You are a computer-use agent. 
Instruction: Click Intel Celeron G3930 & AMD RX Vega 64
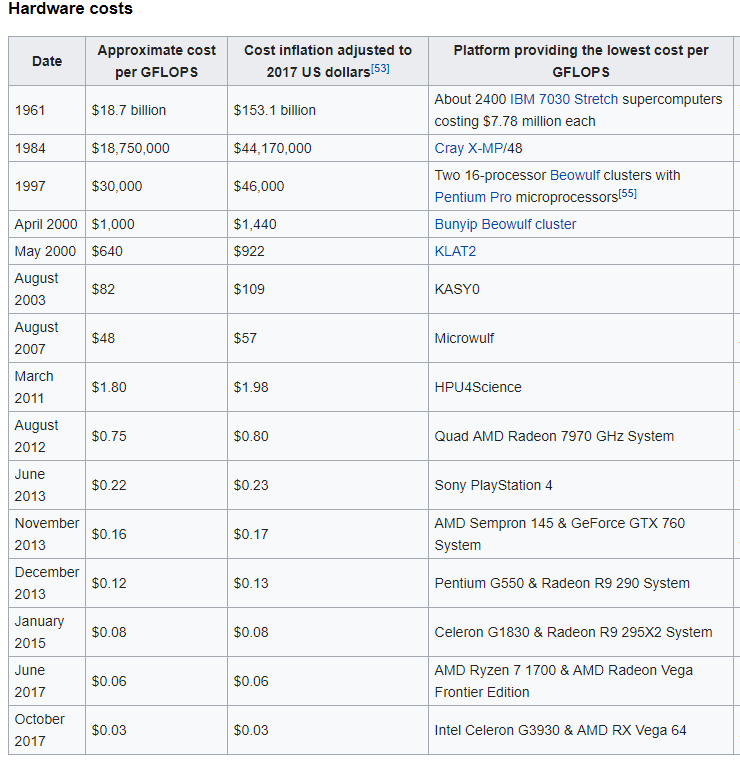(580, 730)
